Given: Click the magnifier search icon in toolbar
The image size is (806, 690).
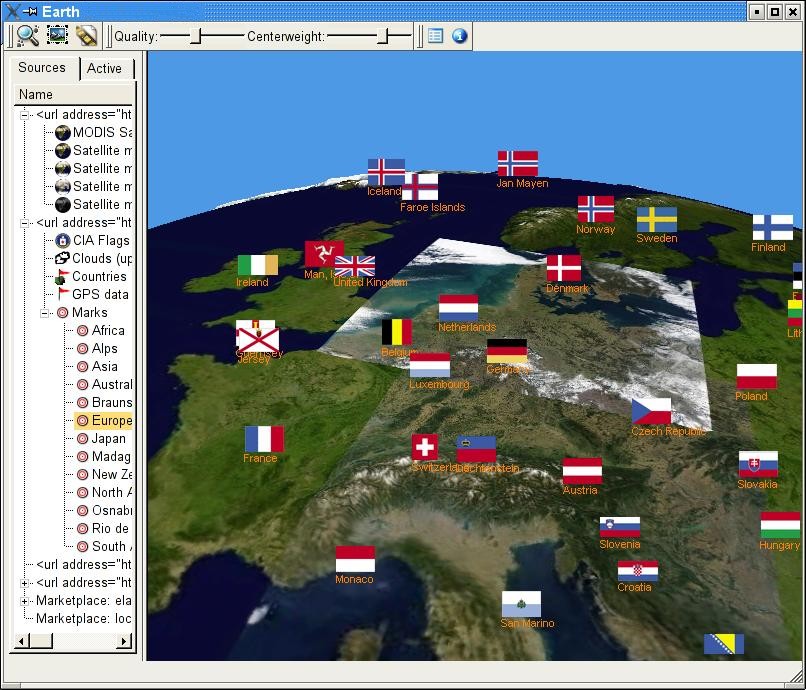Looking at the screenshot, I should pyautogui.click(x=27, y=36).
